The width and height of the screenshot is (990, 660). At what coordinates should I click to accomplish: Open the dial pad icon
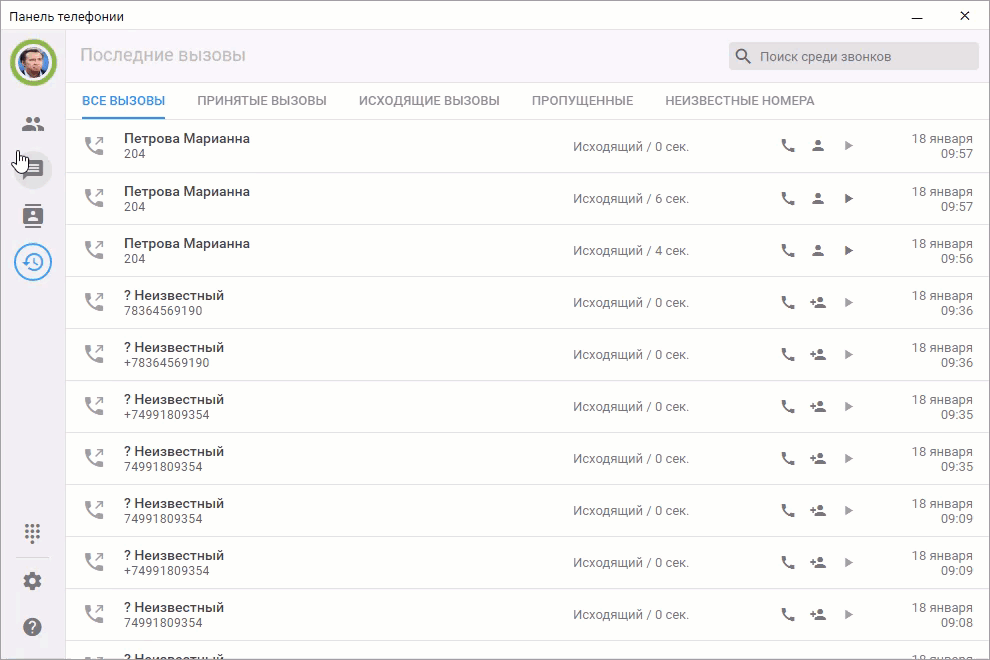tap(33, 533)
